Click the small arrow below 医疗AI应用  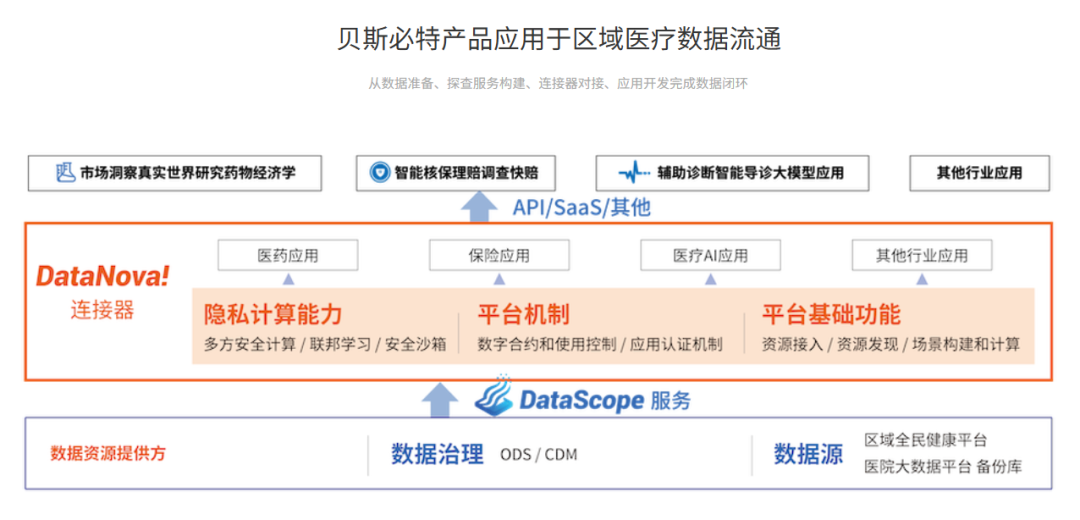click(711, 280)
